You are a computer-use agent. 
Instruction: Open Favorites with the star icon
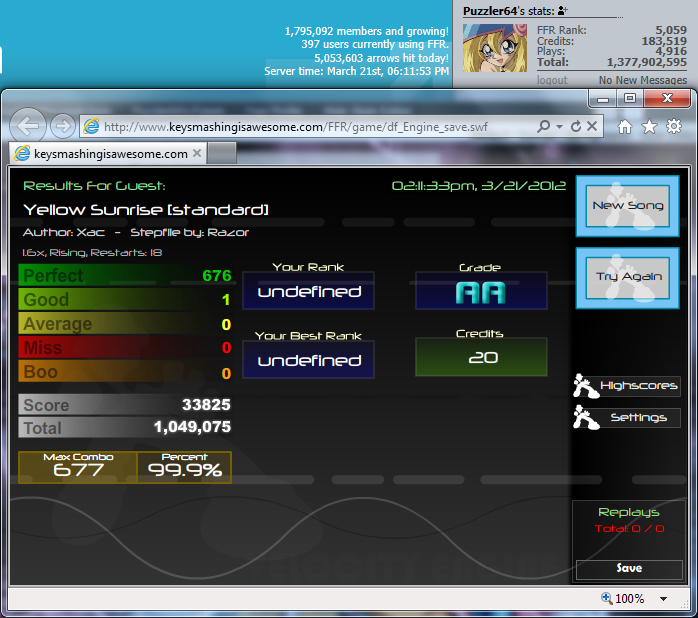click(x=649, y=127)
